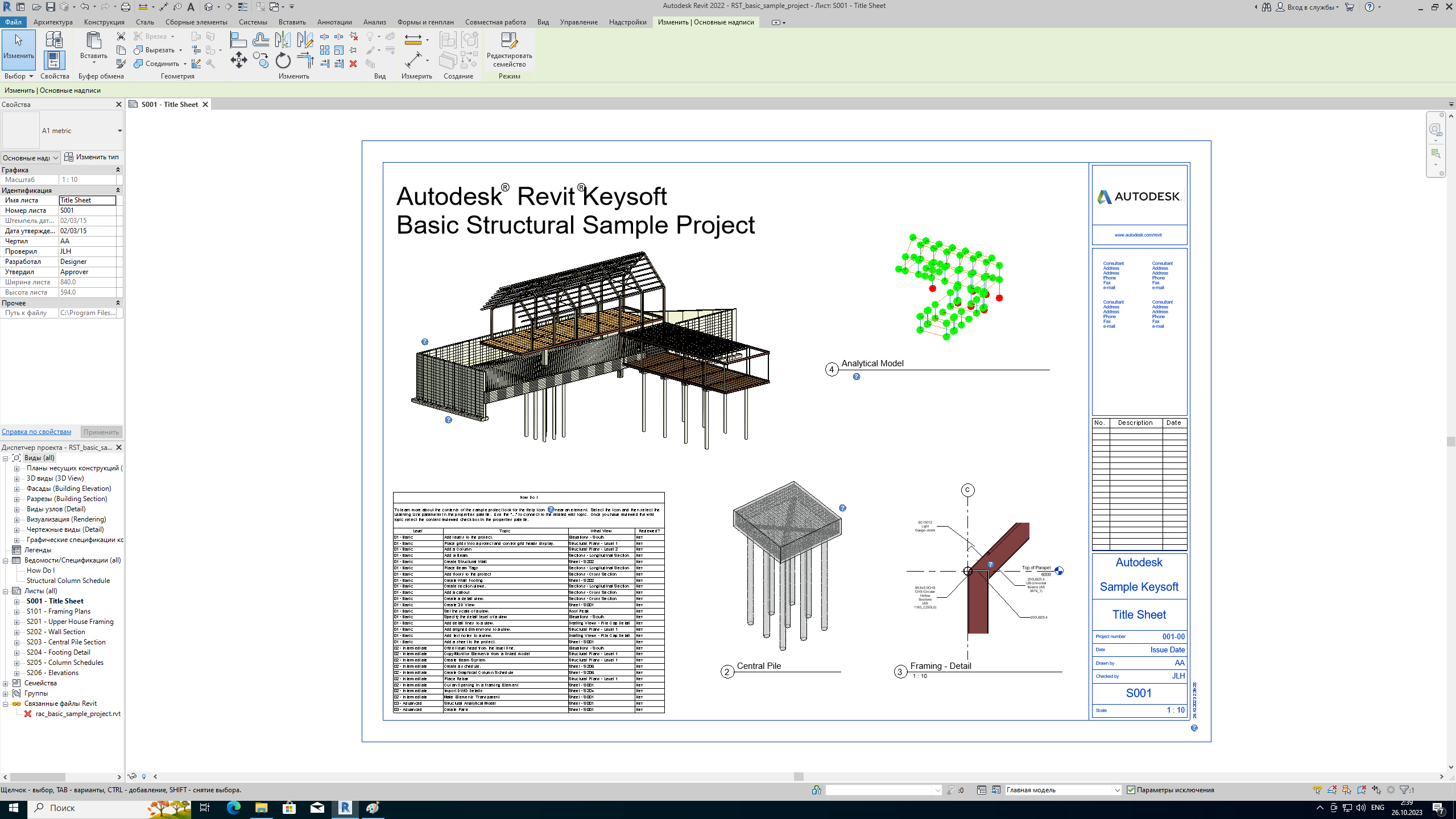Open 'Справка по свойствам' link

click(x=36, y=432)
